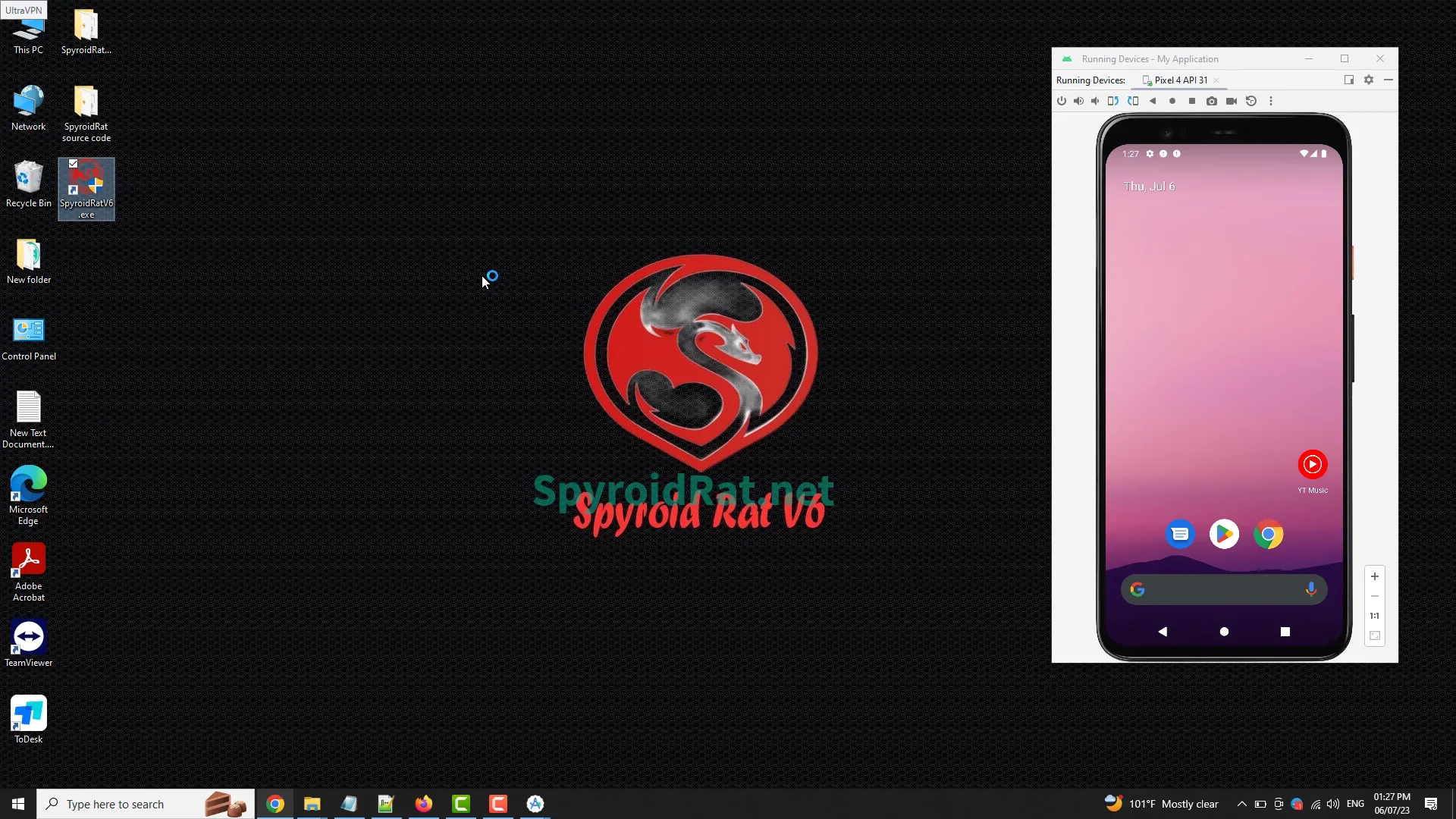Zoom in using the plus control
This screenshot has height=819, width=1456.
coord(1374,576)
